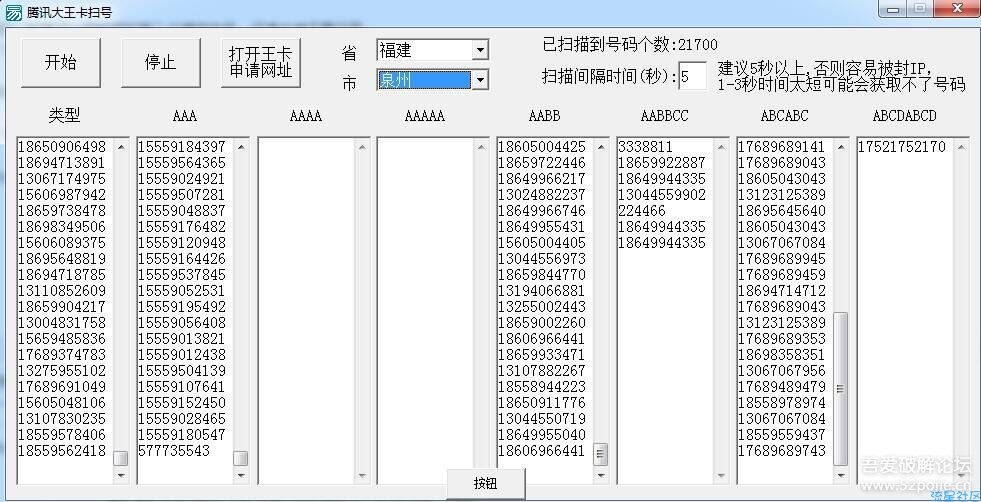Select number 15559184397 in the AAA list
The image size is (981, 502).
[182, 147]
